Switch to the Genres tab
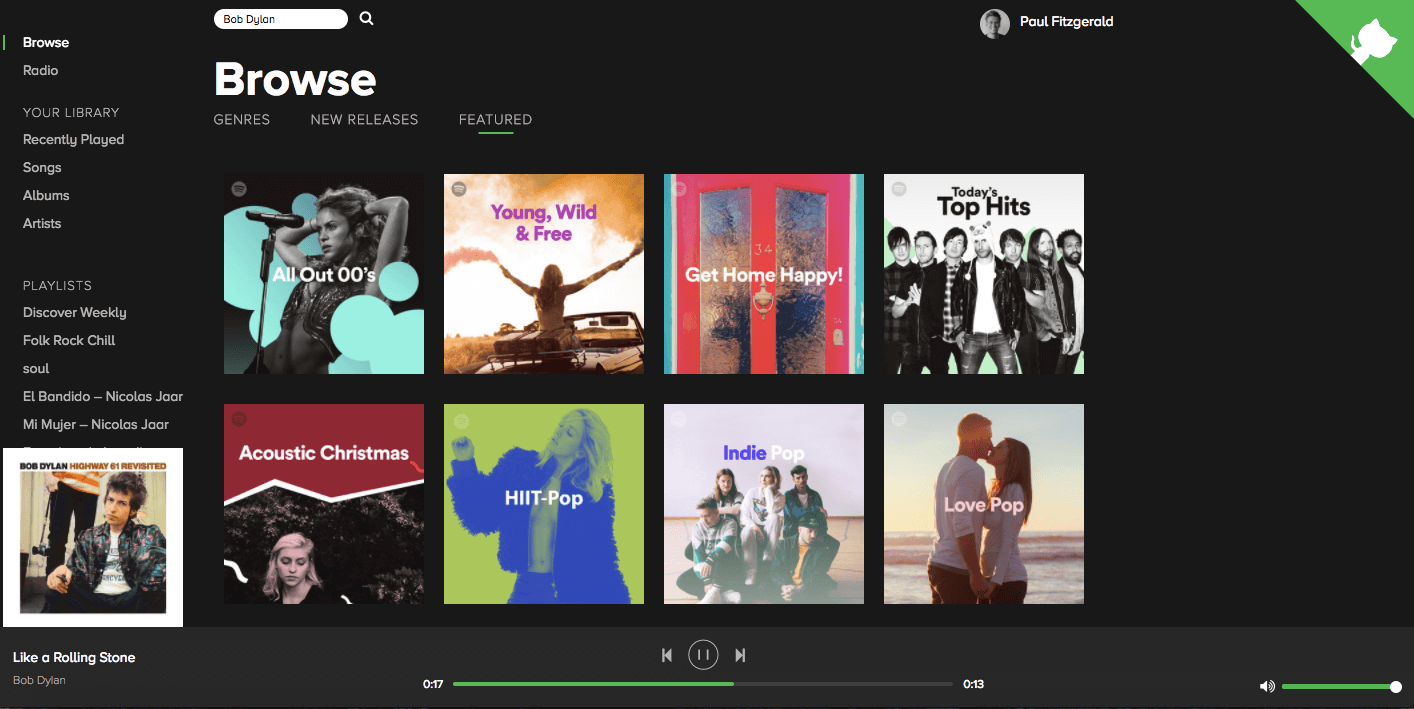The height and width of the screenshot is (709, 1414). pos(242,119)
